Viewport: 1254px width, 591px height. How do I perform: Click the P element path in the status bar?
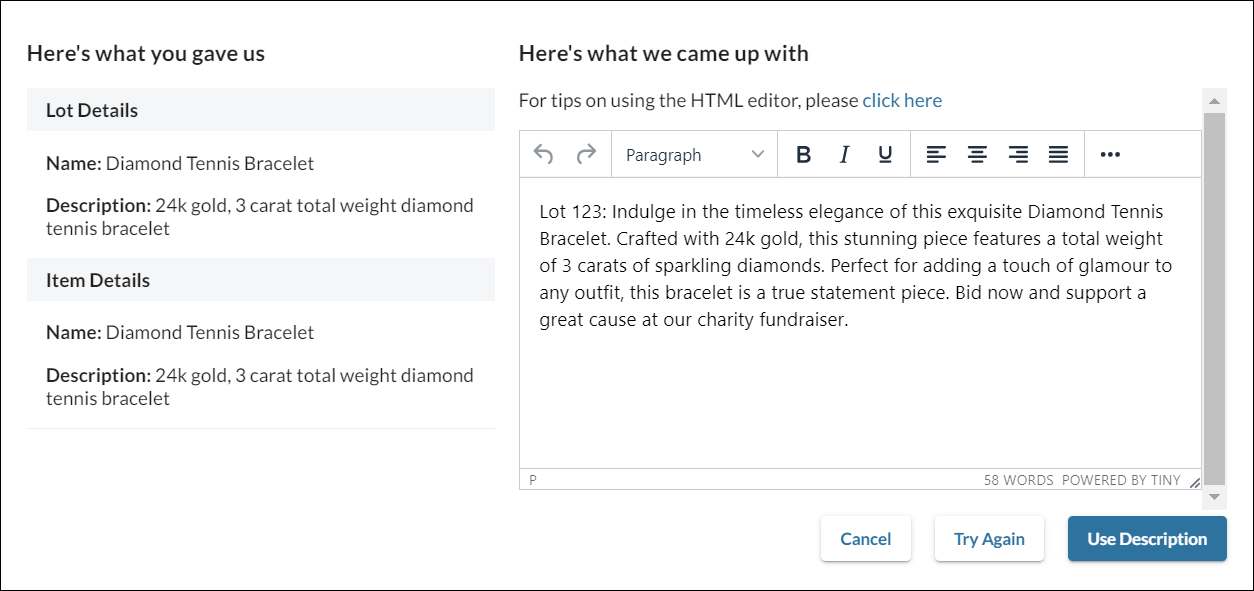[x=531, y=479]
